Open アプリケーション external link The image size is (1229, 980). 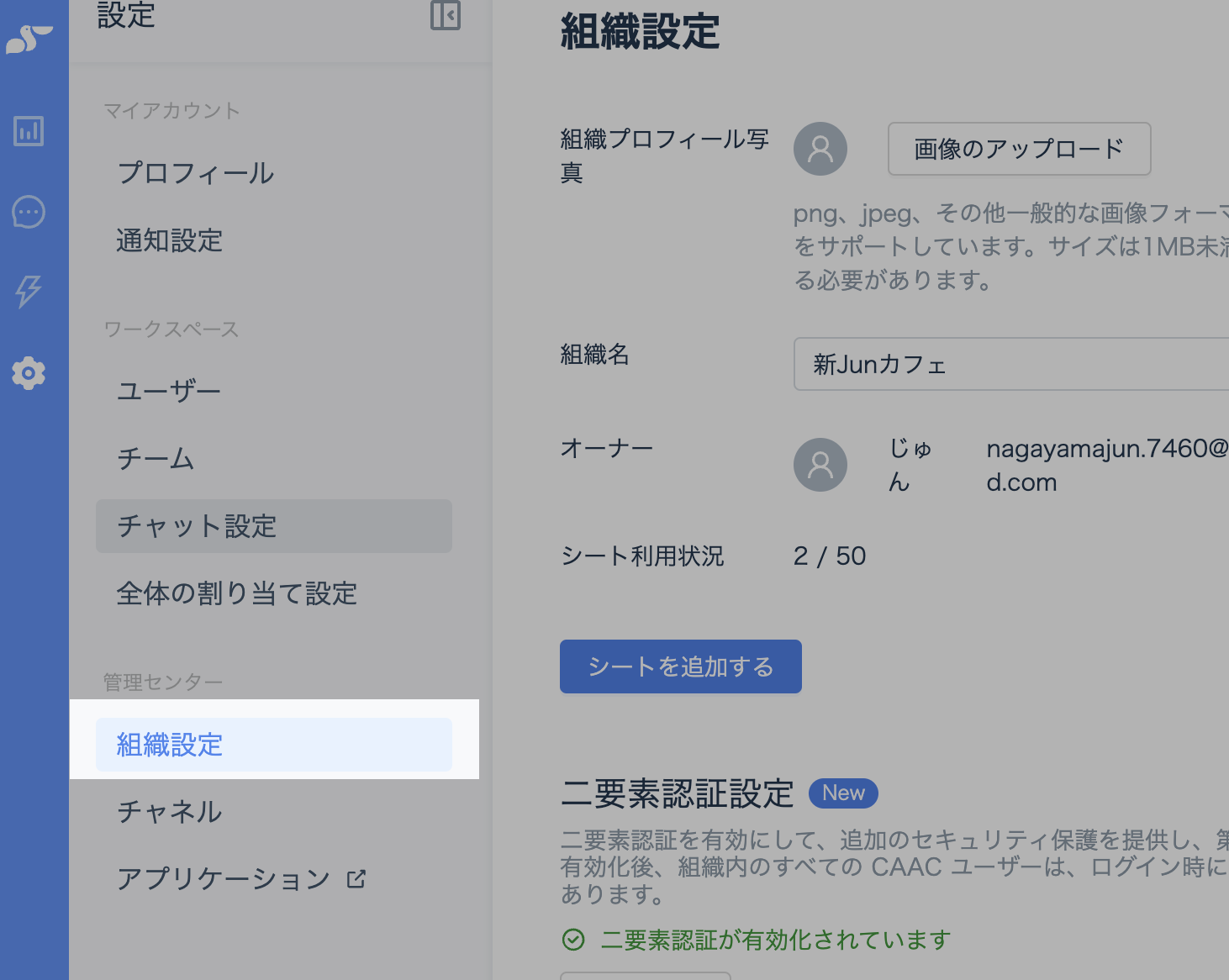(240, 879)
